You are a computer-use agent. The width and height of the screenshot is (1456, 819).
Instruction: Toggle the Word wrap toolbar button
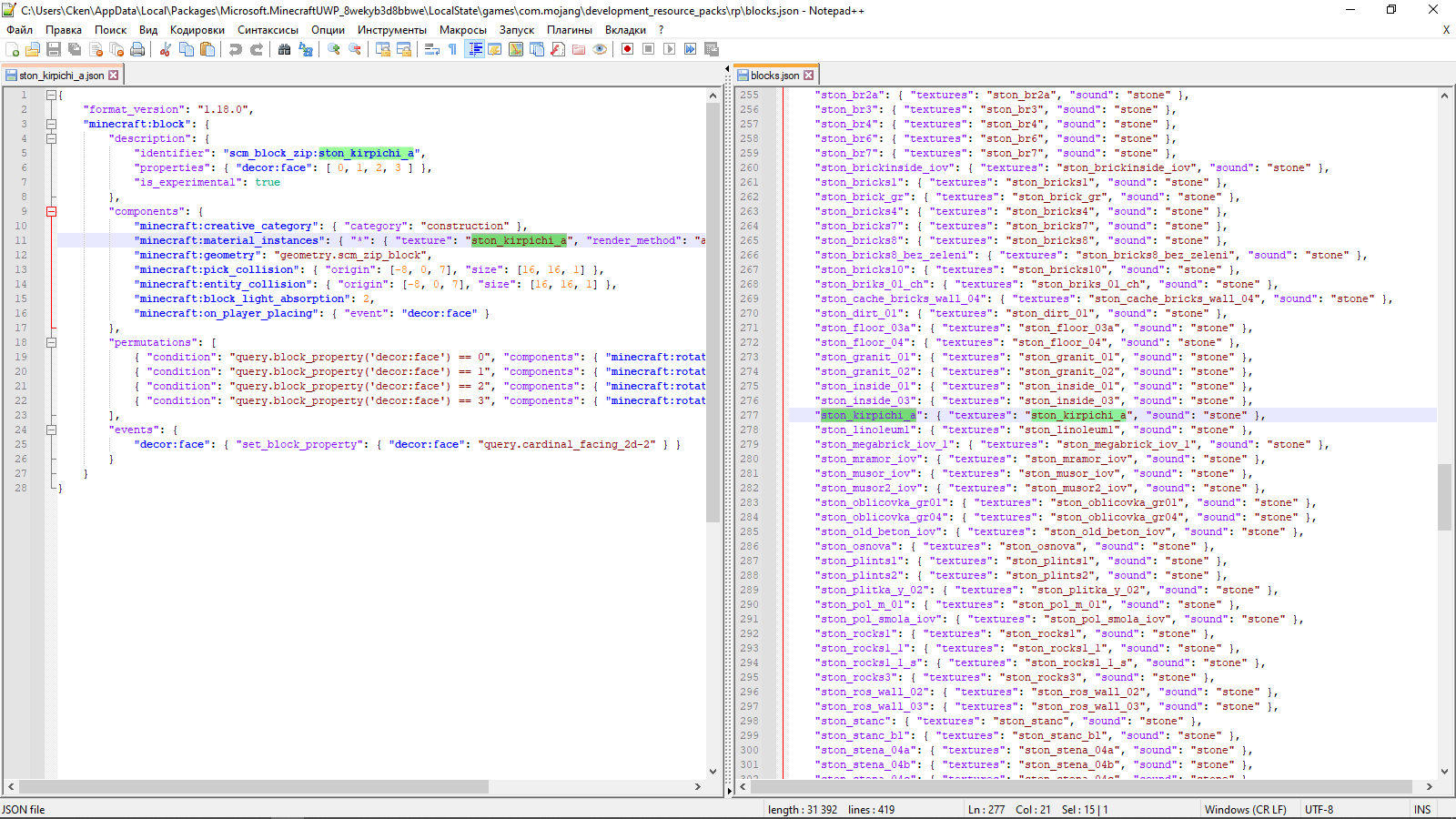coord(432,49)
